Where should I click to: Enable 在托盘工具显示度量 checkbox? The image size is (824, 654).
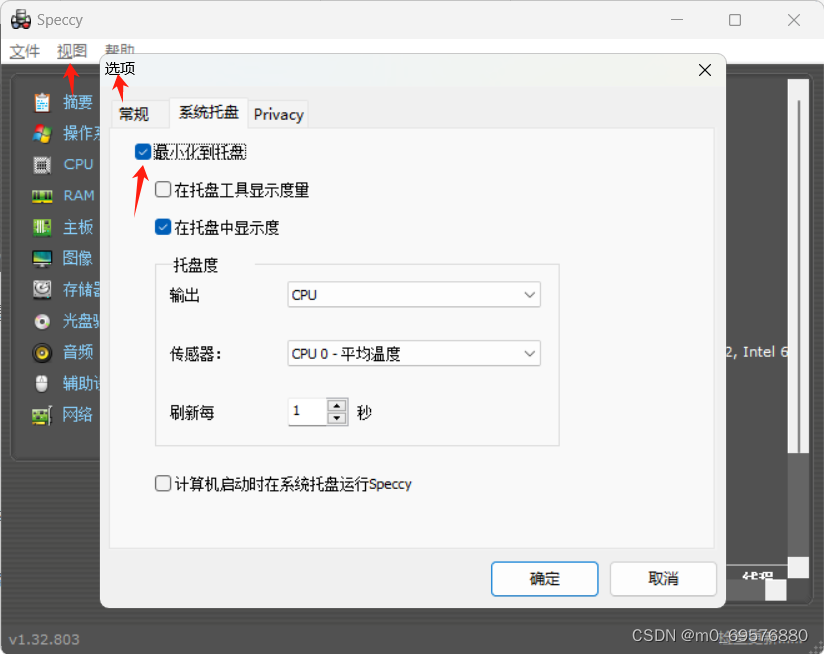coord(163,190)
